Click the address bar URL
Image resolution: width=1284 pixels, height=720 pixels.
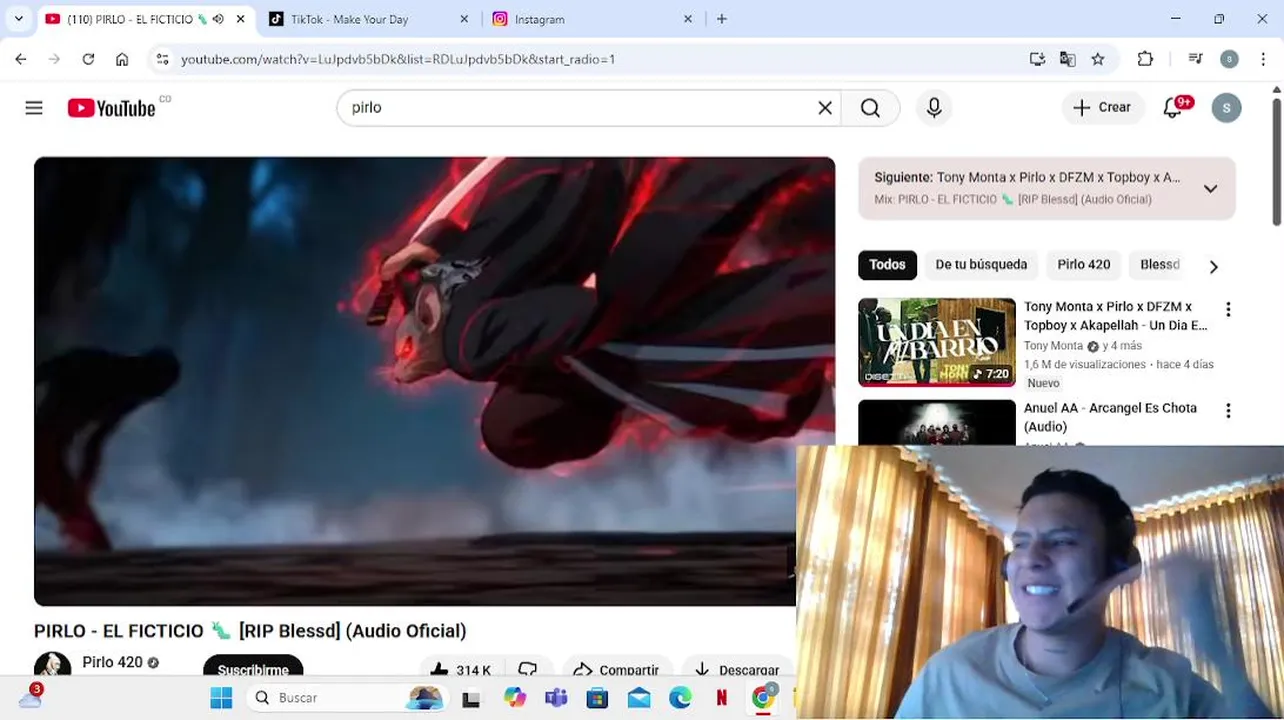tap(398, 59)
